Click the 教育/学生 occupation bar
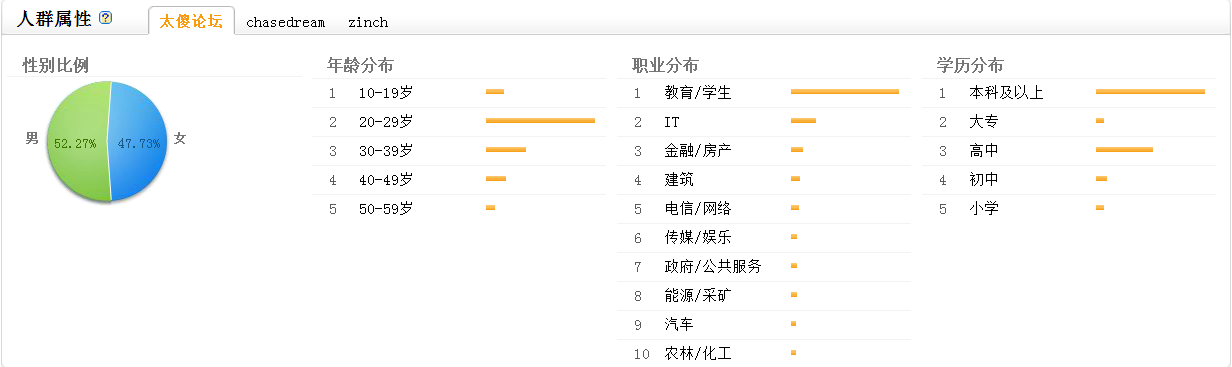Screen dimensions: 1232x367 [x=845, y=92]
